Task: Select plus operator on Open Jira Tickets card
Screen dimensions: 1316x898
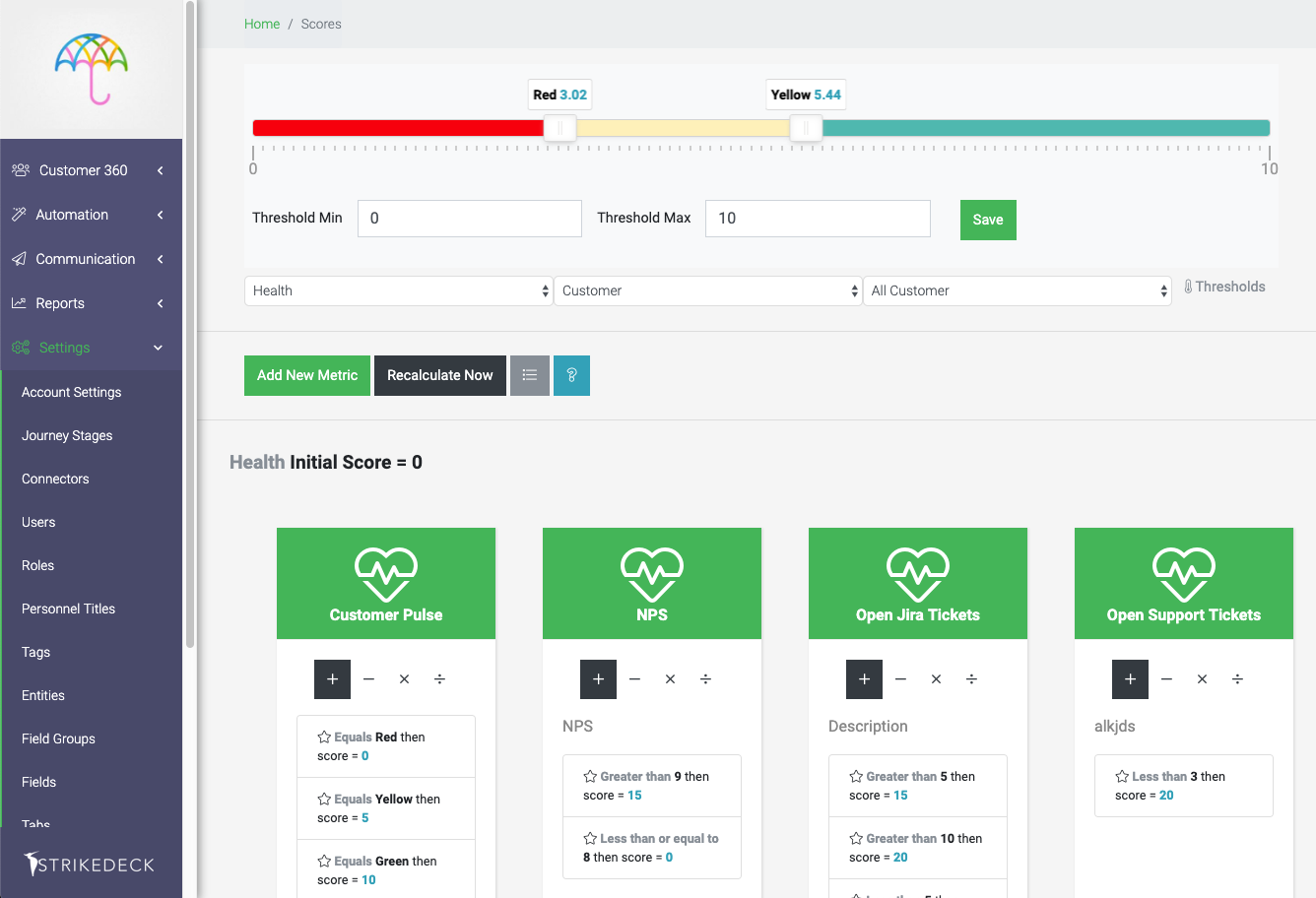Action: 865,679
